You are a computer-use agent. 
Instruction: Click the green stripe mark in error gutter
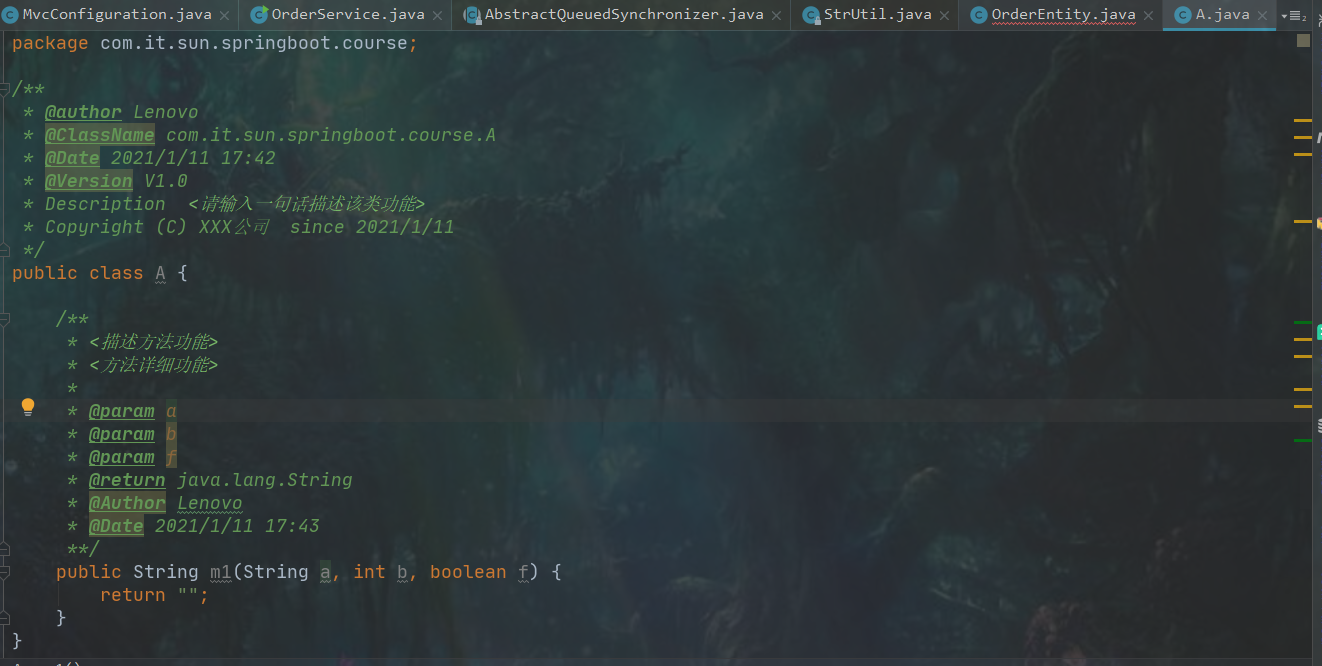pos(1302,322)
